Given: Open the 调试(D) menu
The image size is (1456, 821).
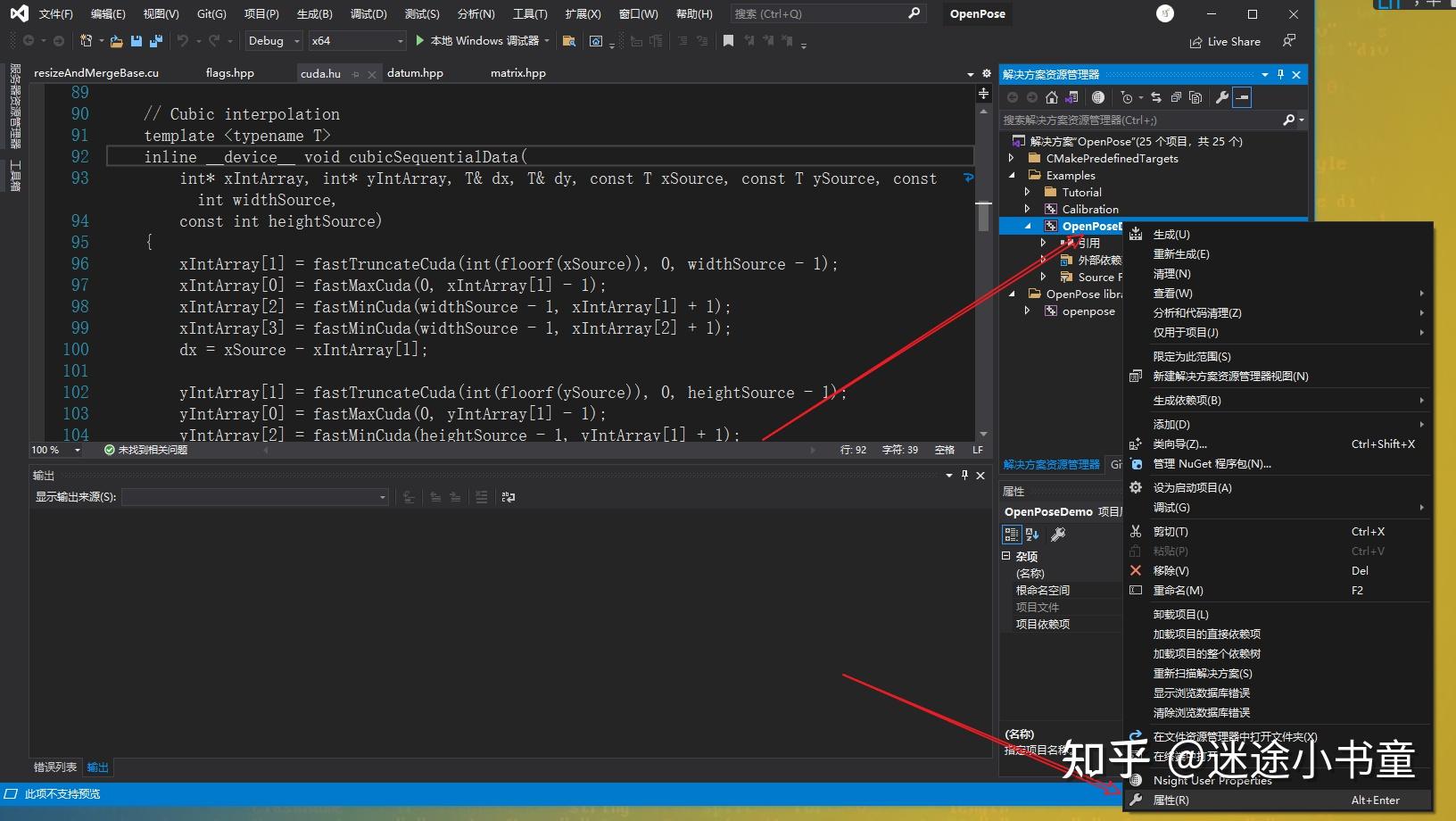Looking at the screenshot, I should point(368,13).
